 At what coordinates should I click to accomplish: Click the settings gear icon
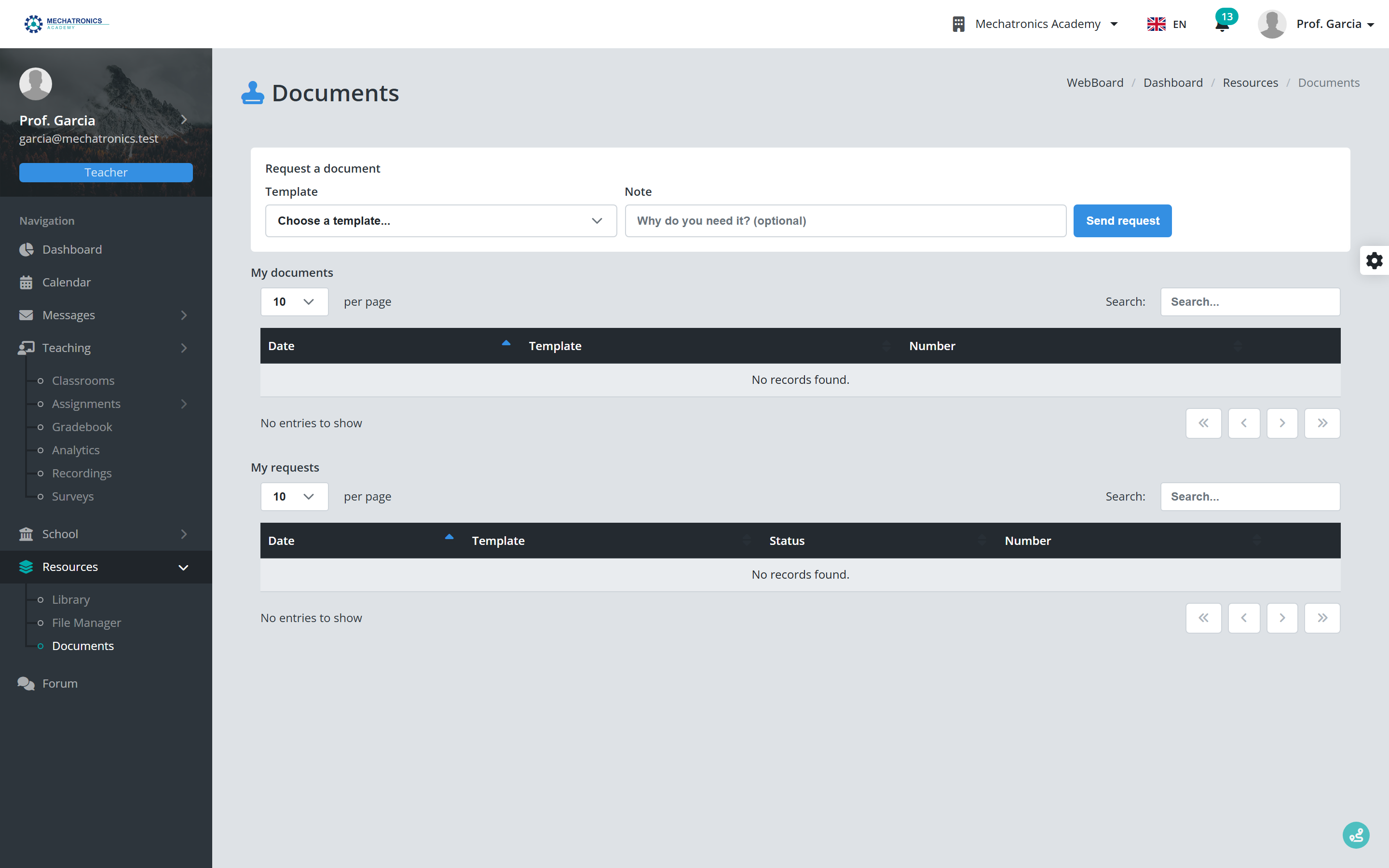pos(1374,260)
